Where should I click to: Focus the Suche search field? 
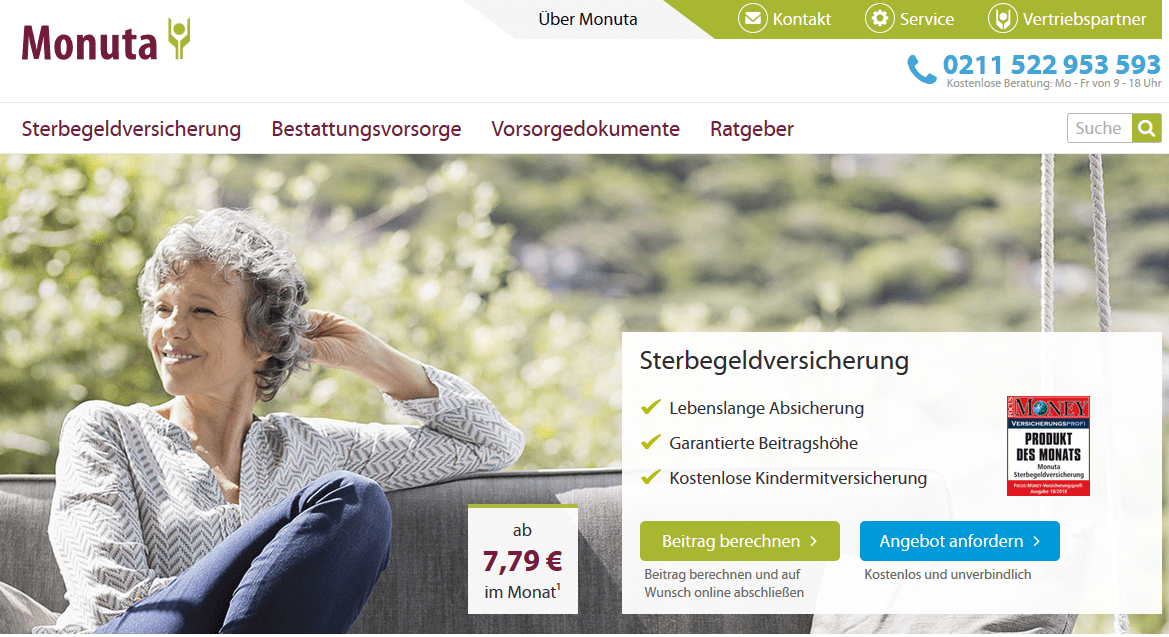pyautogui.click(x=1100, y=128)
